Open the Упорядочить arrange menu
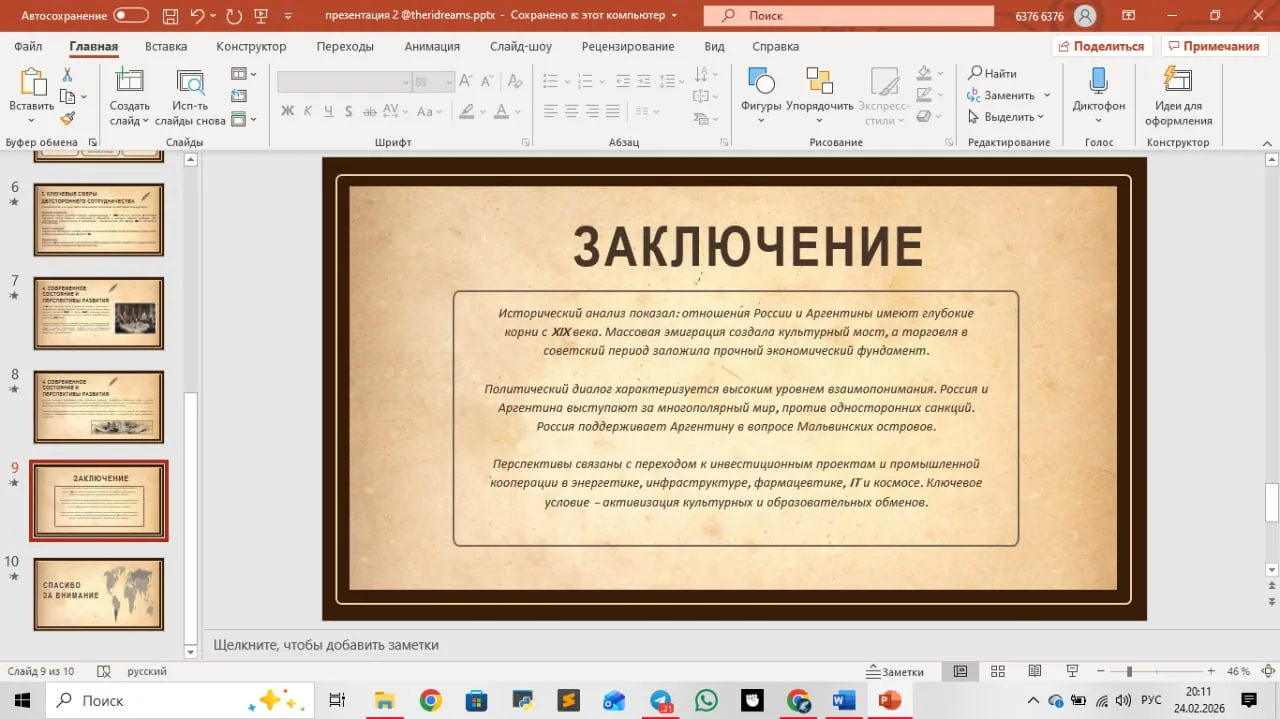The width and height of the screenshot is (1280, 719). [820, 96]
